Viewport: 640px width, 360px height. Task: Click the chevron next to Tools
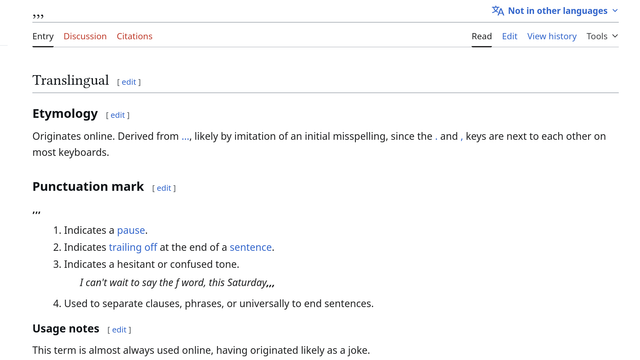tap(615, 36)
